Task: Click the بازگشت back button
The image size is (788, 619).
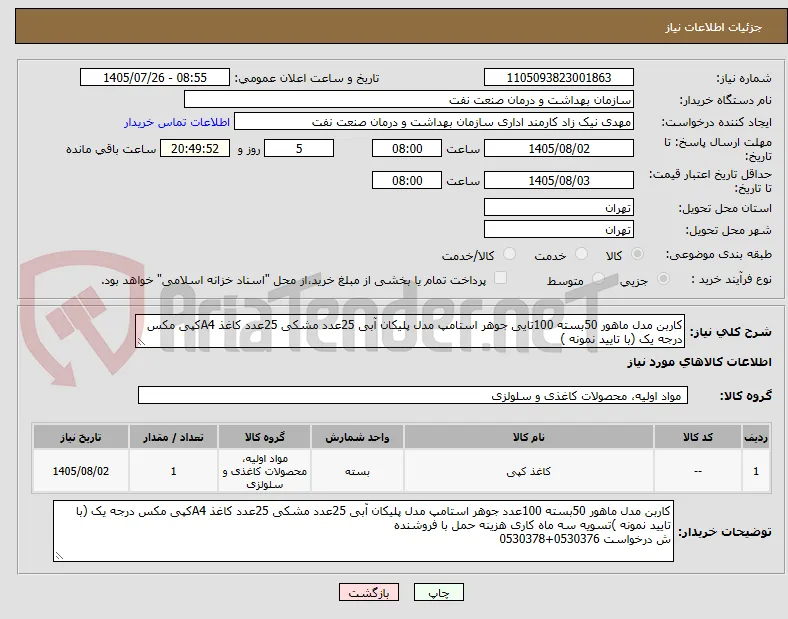Action: [369, 592]
